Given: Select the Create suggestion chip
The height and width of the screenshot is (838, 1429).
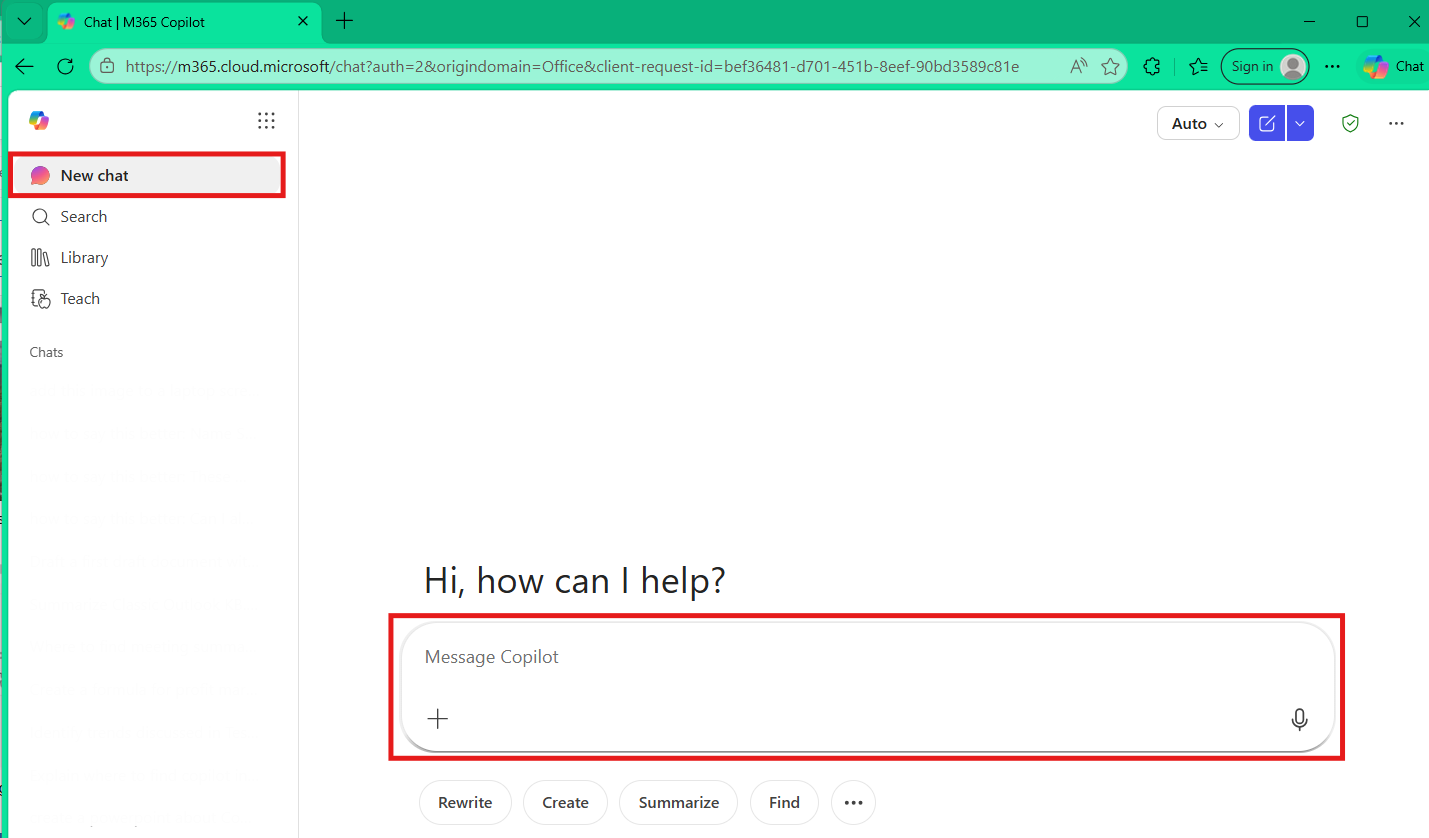Looking at the screenshot, I should pyautogui.click(x=565, y=803).
